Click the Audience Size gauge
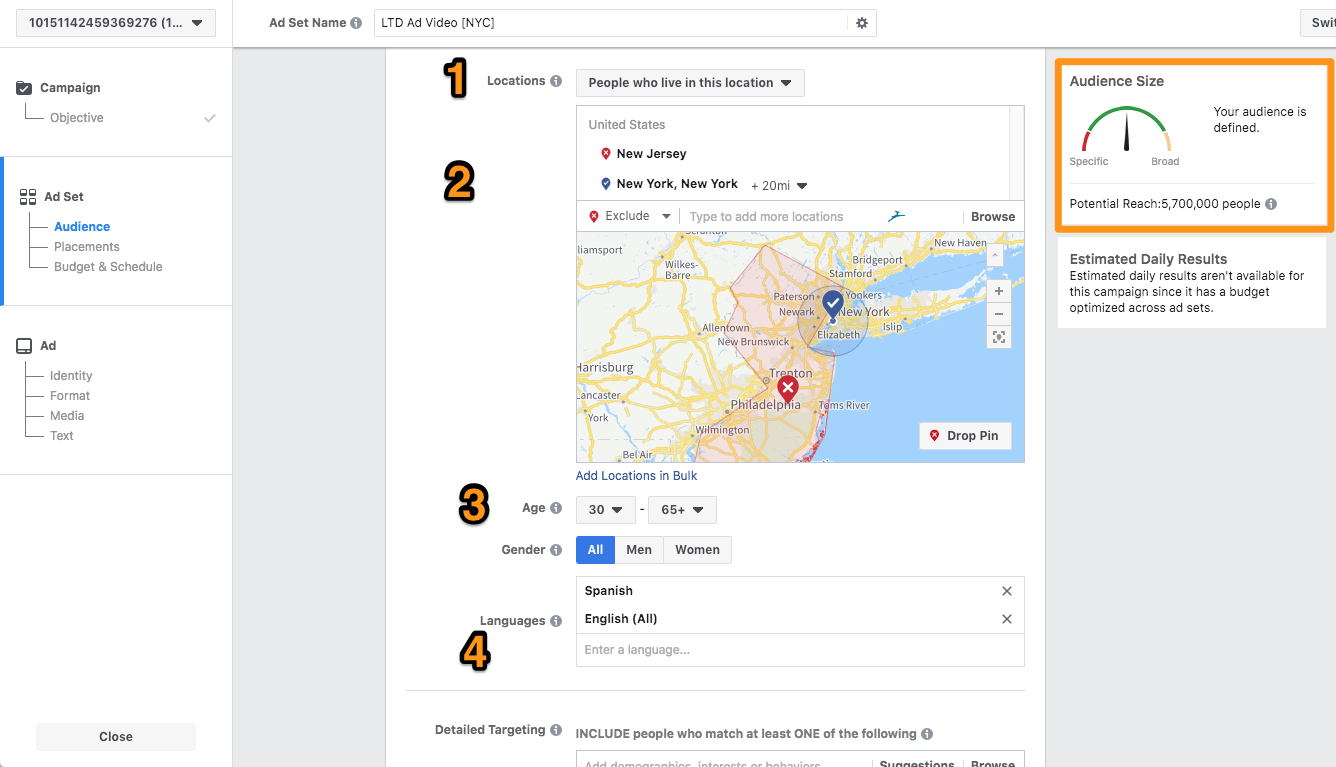1336x767 pixels. pos(1126,131)
